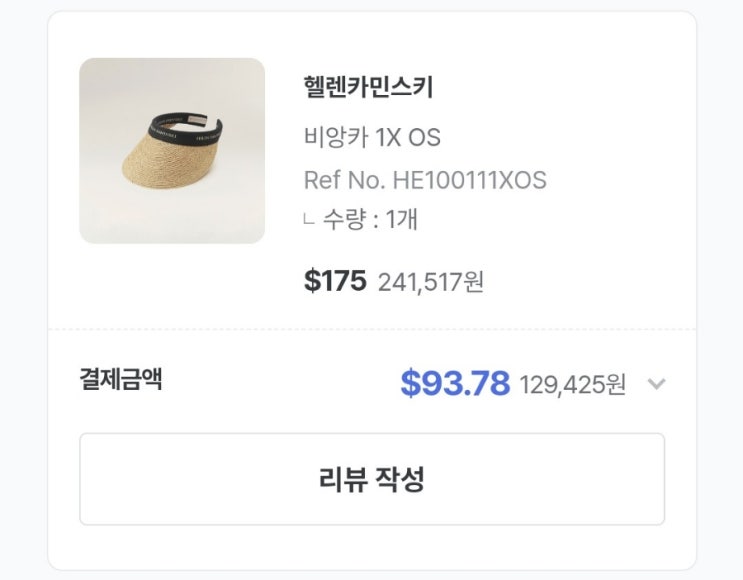Click the HE100111XOS reference code

click(x=469, y=180)
